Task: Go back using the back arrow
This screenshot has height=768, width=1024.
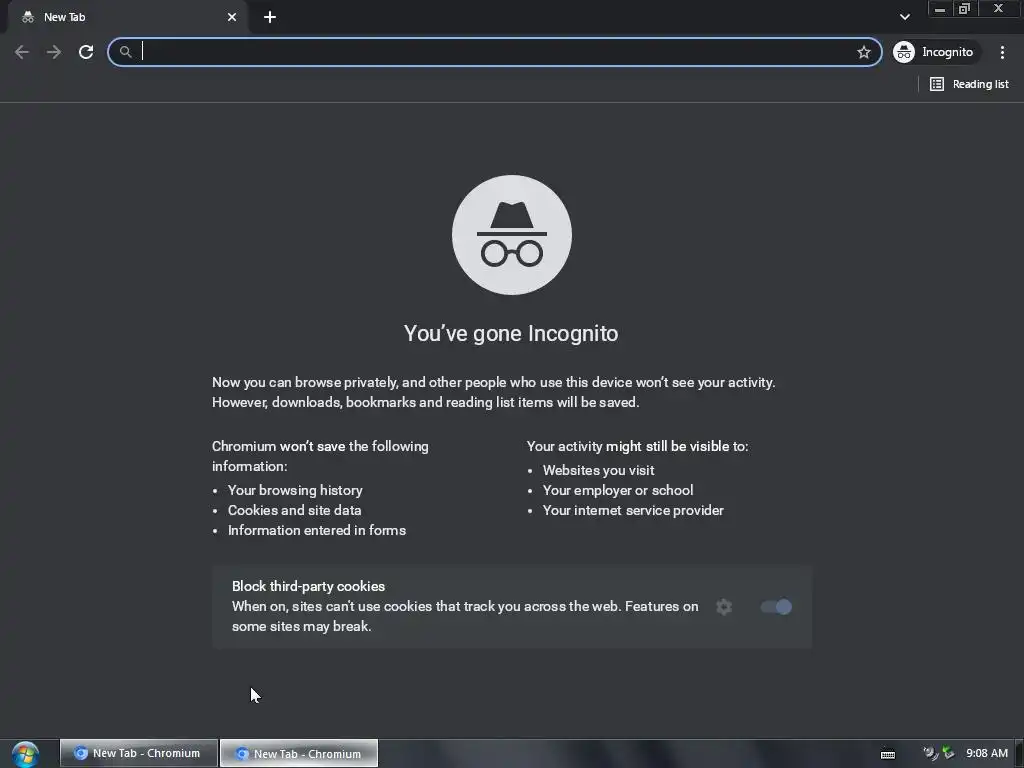Action: tap(22, 52)
